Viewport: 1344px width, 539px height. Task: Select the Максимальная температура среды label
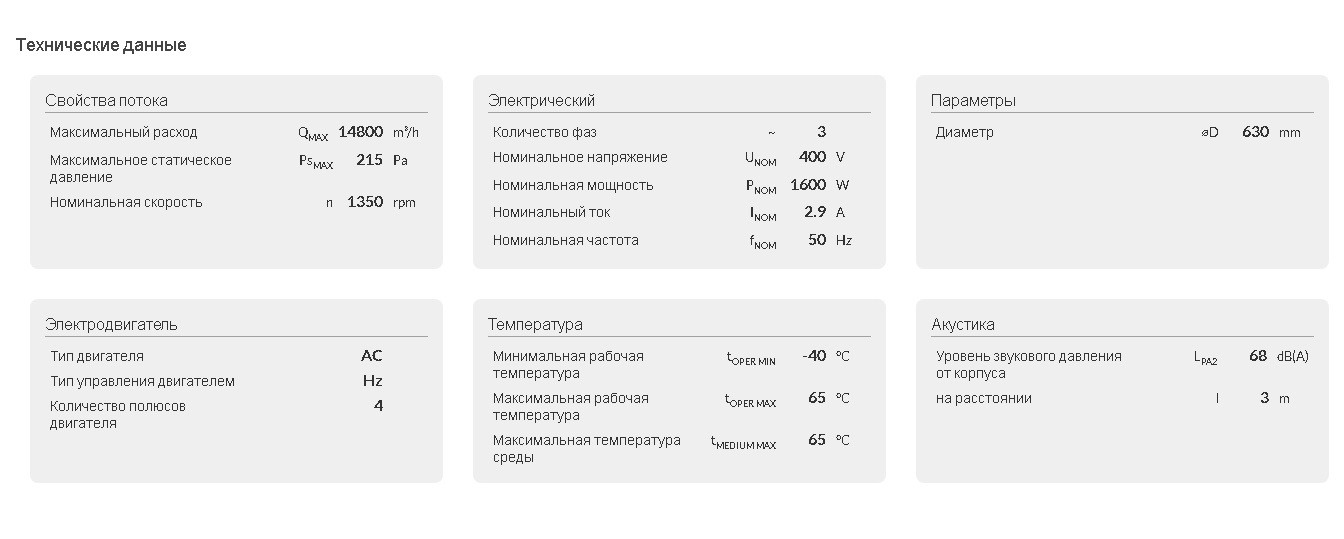point(587,448)
